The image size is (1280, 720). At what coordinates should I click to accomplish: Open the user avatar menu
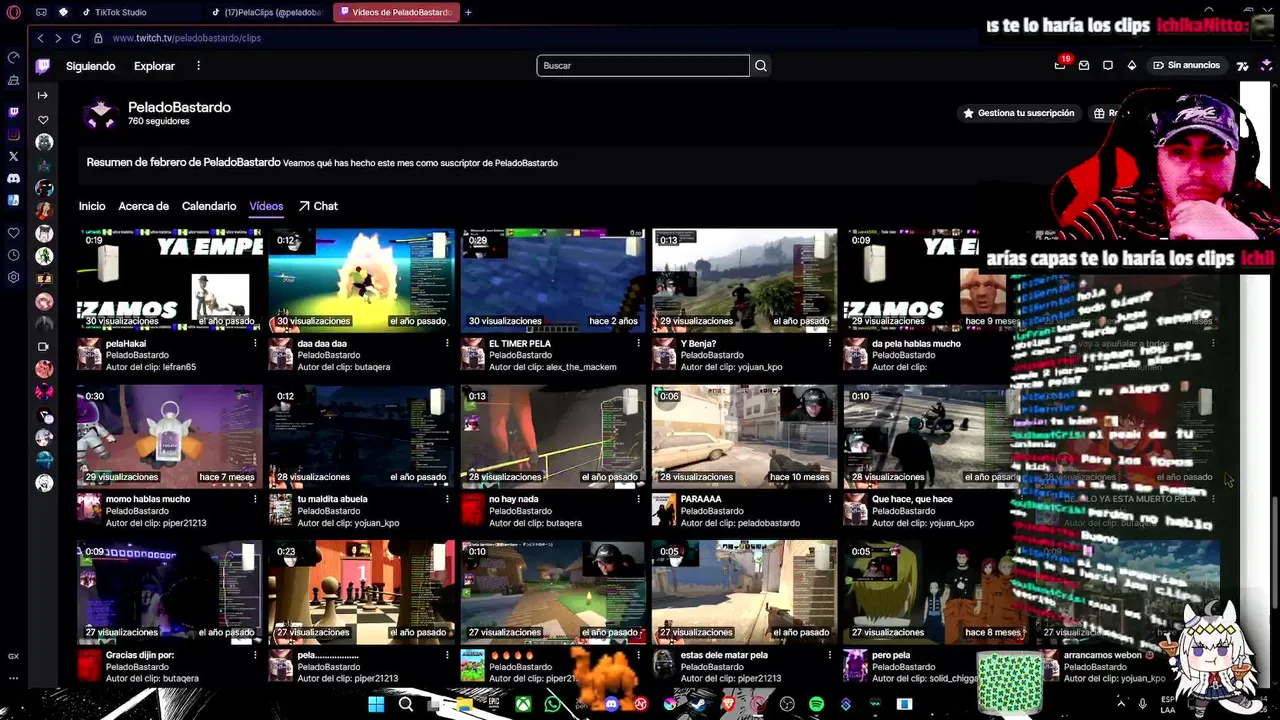[1266, 65]
